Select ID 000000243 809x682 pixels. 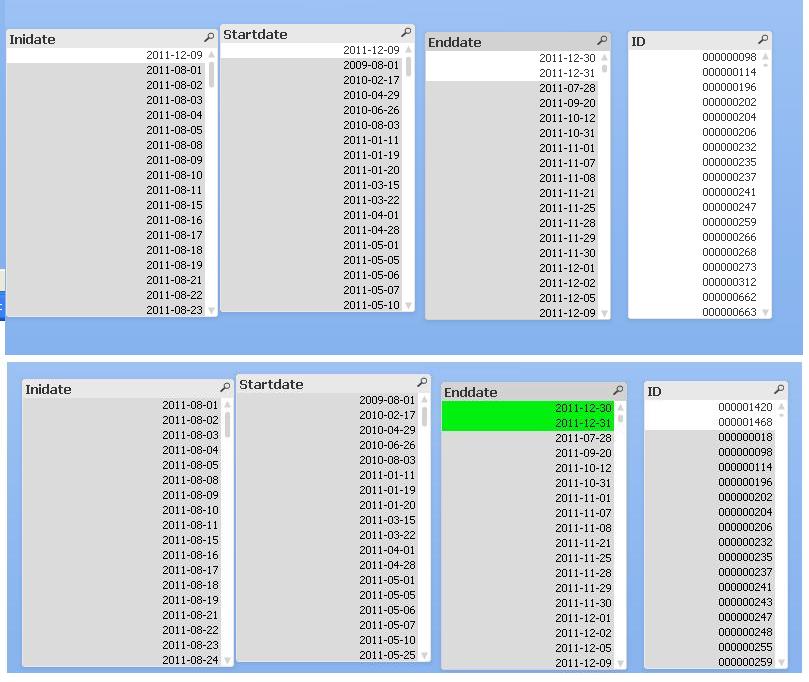pyautogui.click(x=711, y=602)
